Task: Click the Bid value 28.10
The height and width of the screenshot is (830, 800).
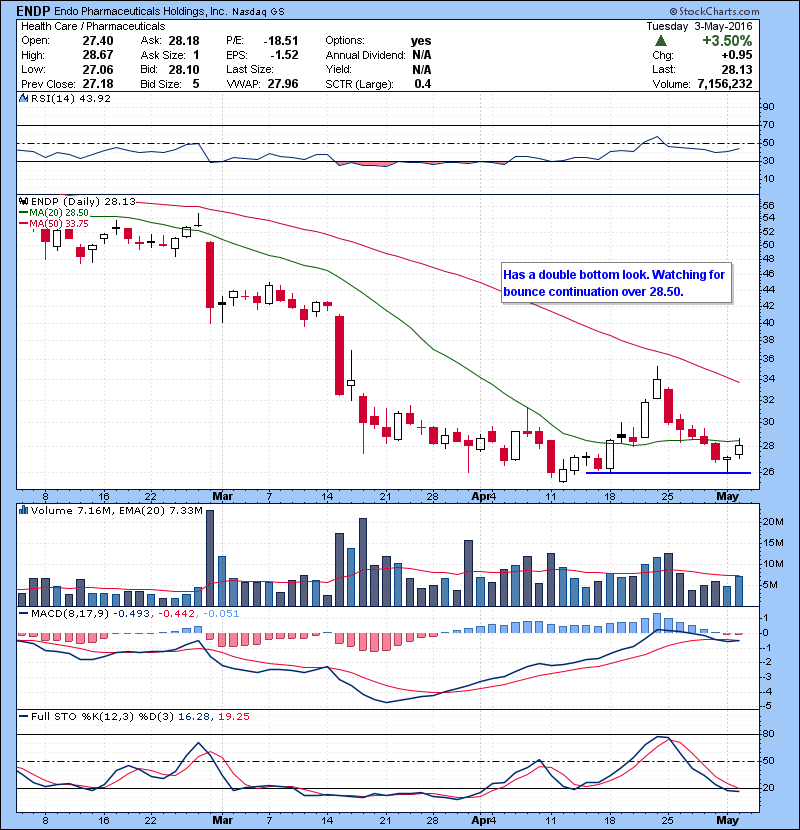Action: pyautogui.click(x=184, y=69)
